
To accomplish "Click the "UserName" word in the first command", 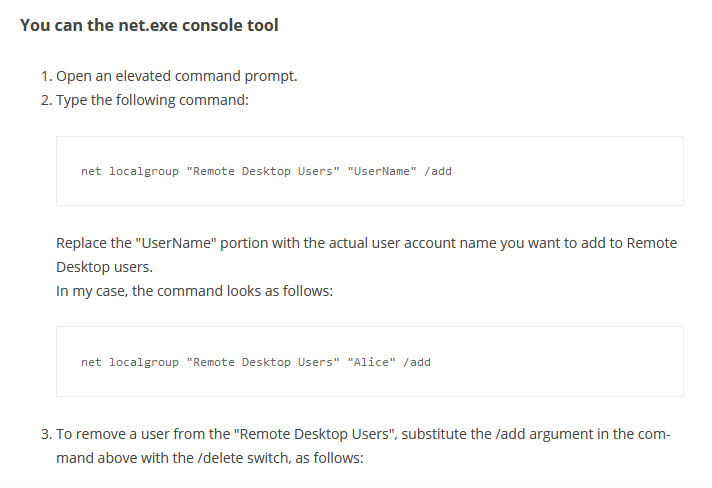I will (x=382, y=172).
